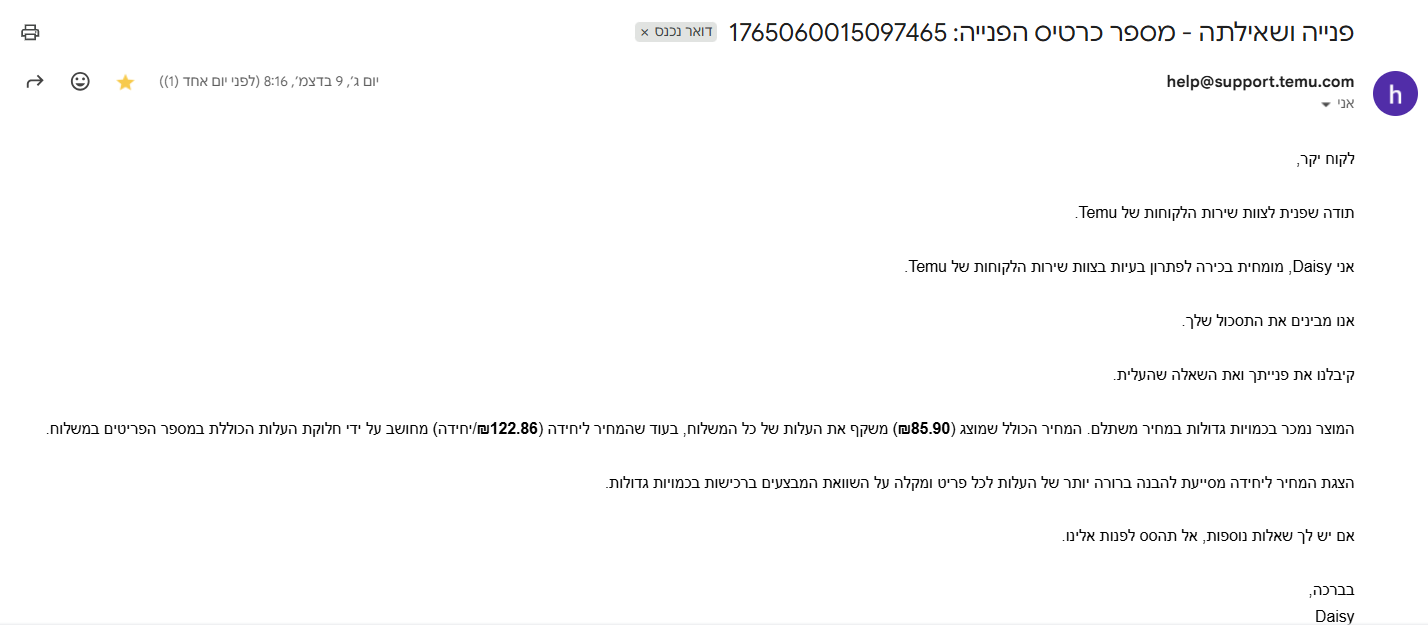The width and height of the screenshot is (1428, 632).
Task: Click ticket number 1765060015097465 in the subject
Action: click(x=837, y=32)
